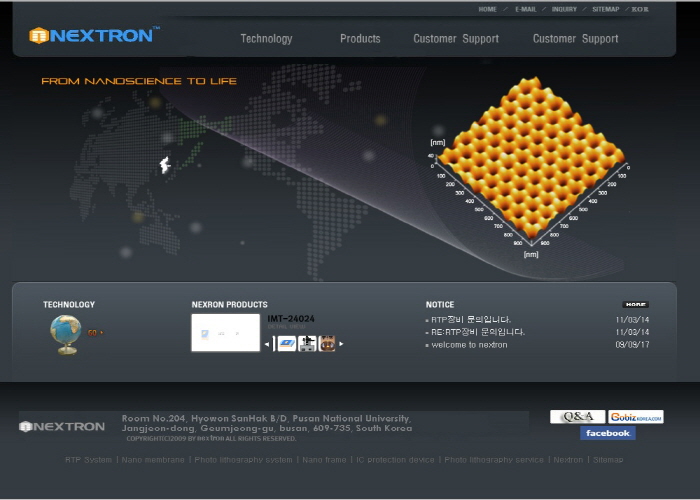Go to HOME in top bar
The width and height of the screenshot is (700, 500).
pyautogui.click(x=488, y=9)
